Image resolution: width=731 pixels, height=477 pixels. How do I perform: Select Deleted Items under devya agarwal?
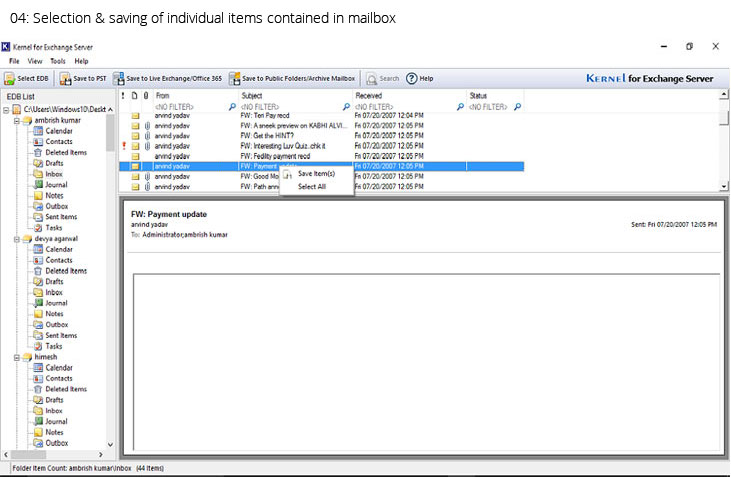click(66, 271)
